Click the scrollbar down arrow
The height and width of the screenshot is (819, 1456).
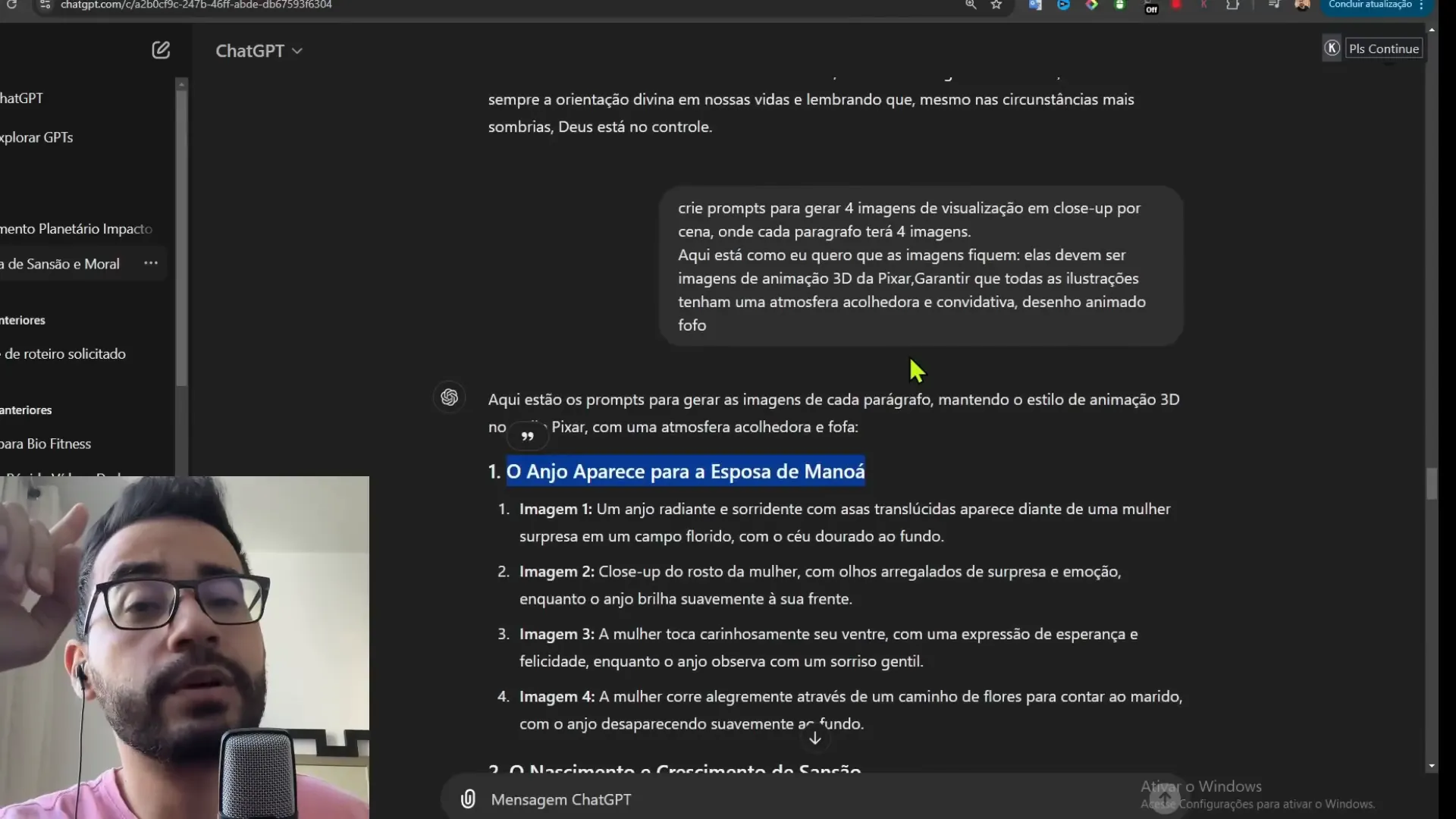(1432, 766)
